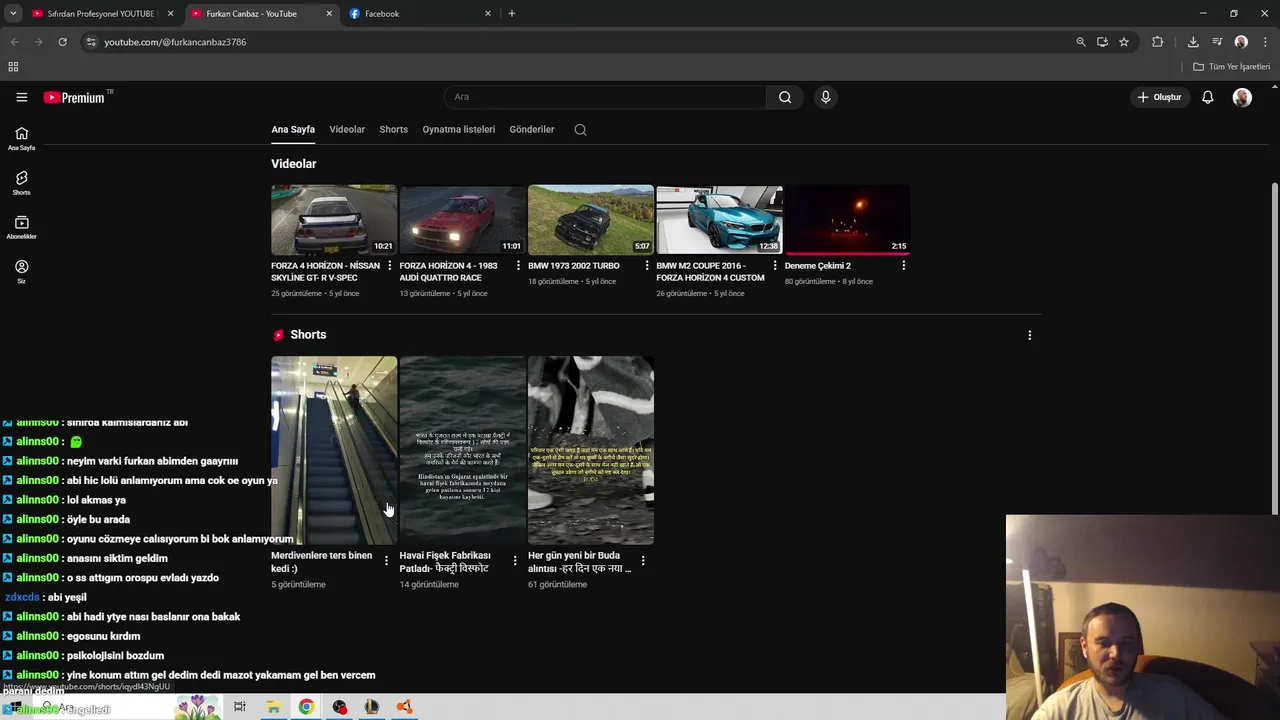Open the Shorts section more options menu
1280x720 pixels.
pos(1030,336)
